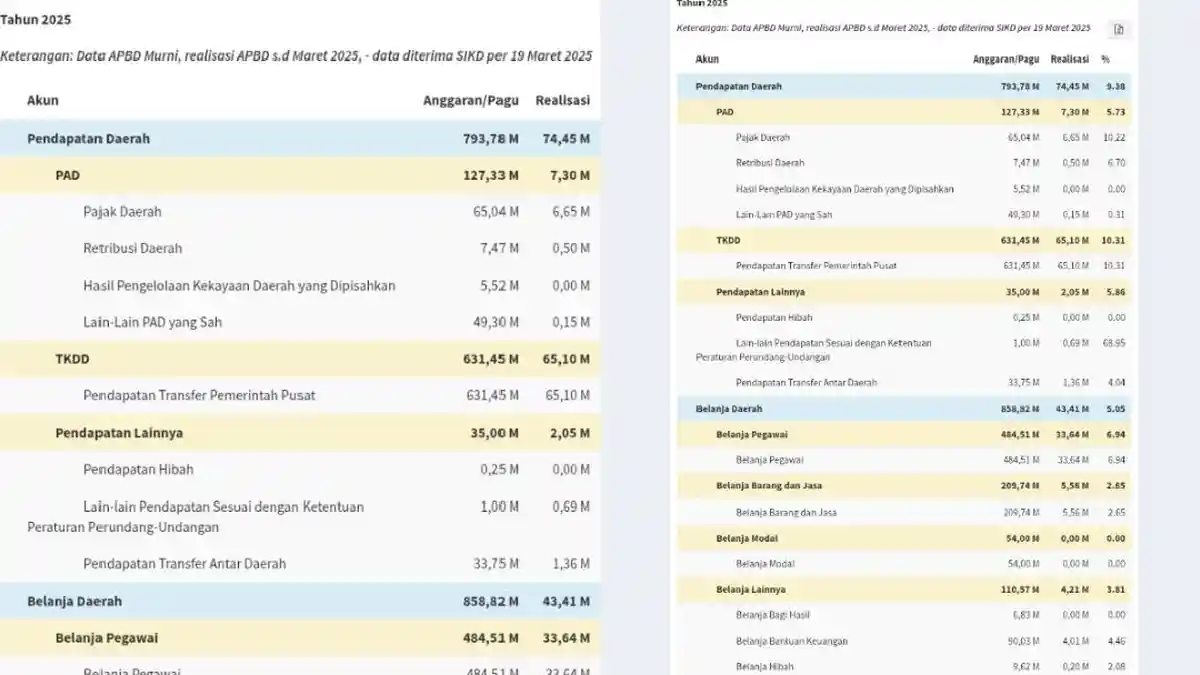This screenshot has width=1200, height=675.
Task: Click the Anggaran/Pagu header in the enlarged table
Action: point(470,100)
